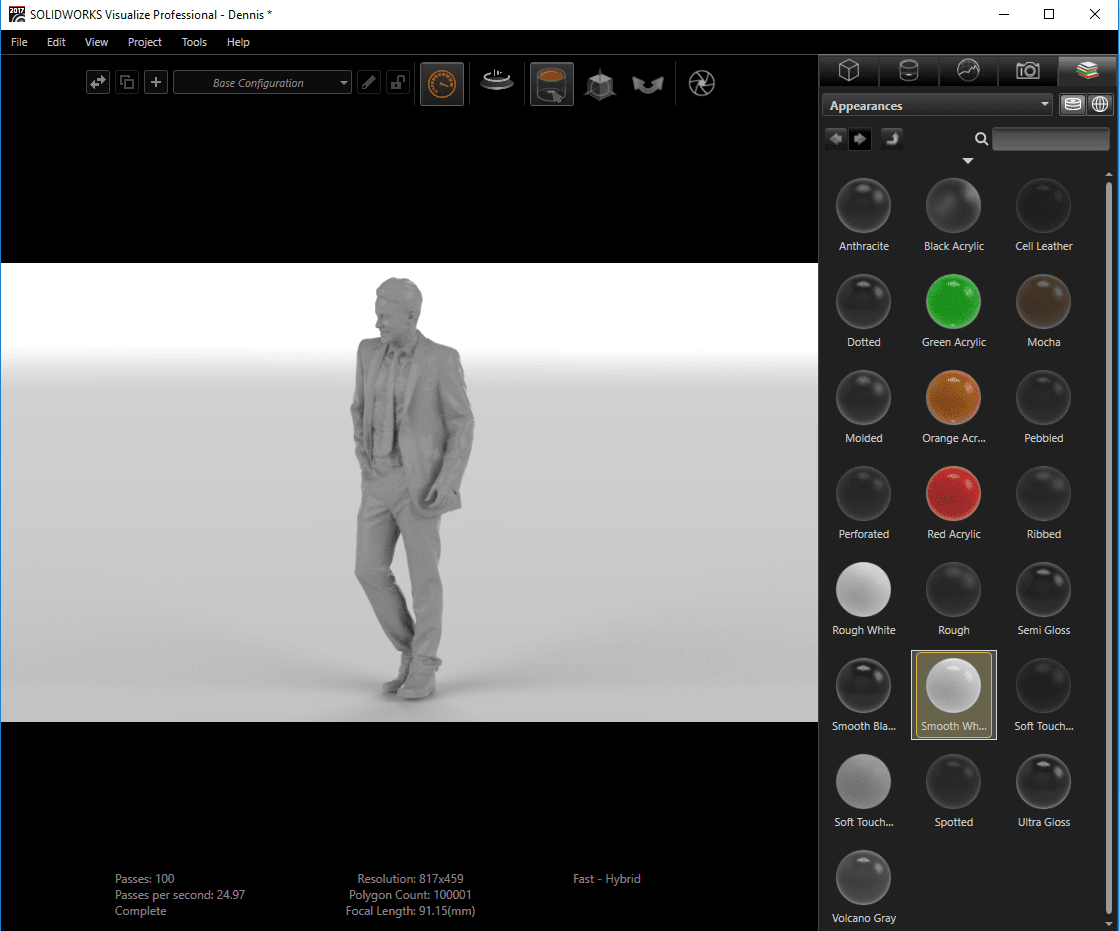The height and width of the screenshot is (931, 1120).
Task: Switch to cloud library globe view
Action: tap(1099, 105)
